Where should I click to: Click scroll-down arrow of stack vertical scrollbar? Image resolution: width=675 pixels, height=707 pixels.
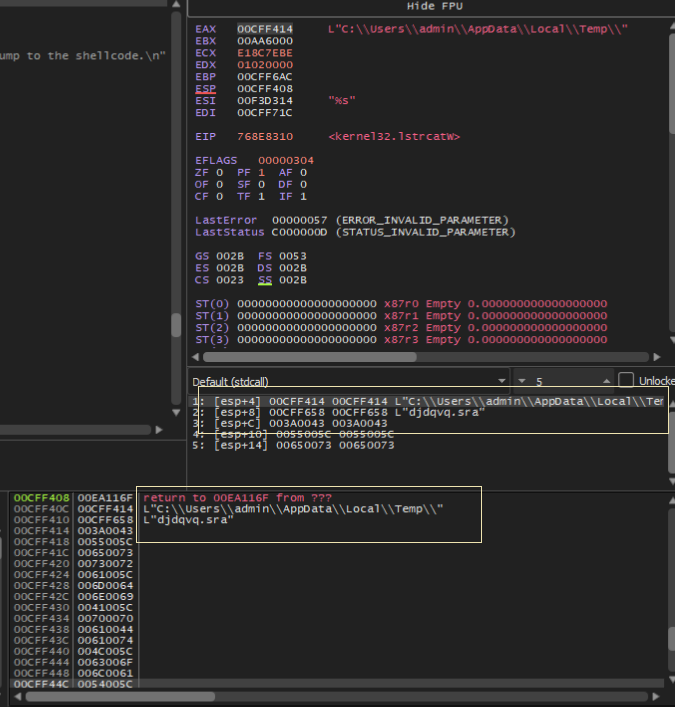pyautogui.click(x=671, y=679)
